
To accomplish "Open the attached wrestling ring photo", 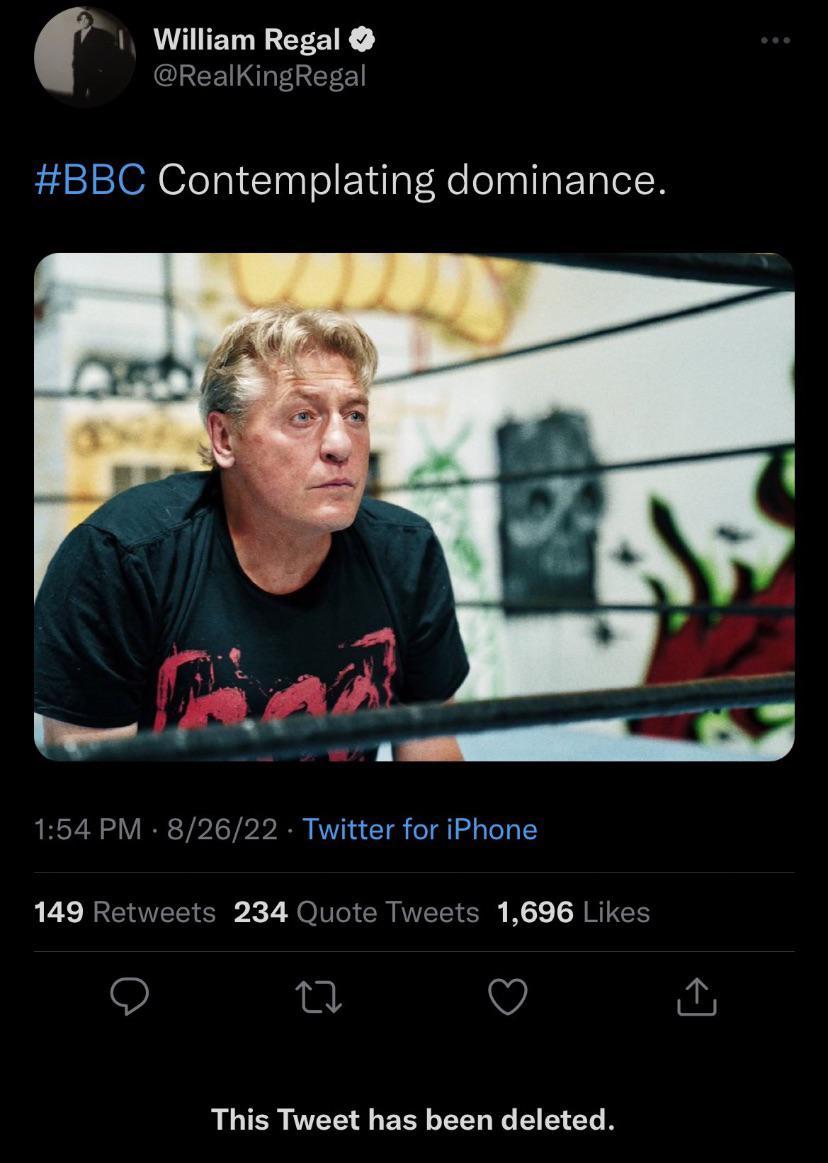I will [414, 507].
